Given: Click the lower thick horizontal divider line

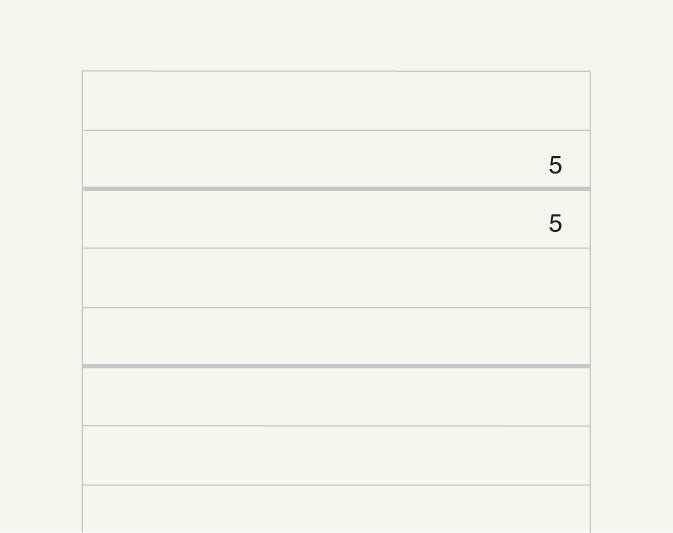Looking at the screenshot, I should (x=336, y=366).
